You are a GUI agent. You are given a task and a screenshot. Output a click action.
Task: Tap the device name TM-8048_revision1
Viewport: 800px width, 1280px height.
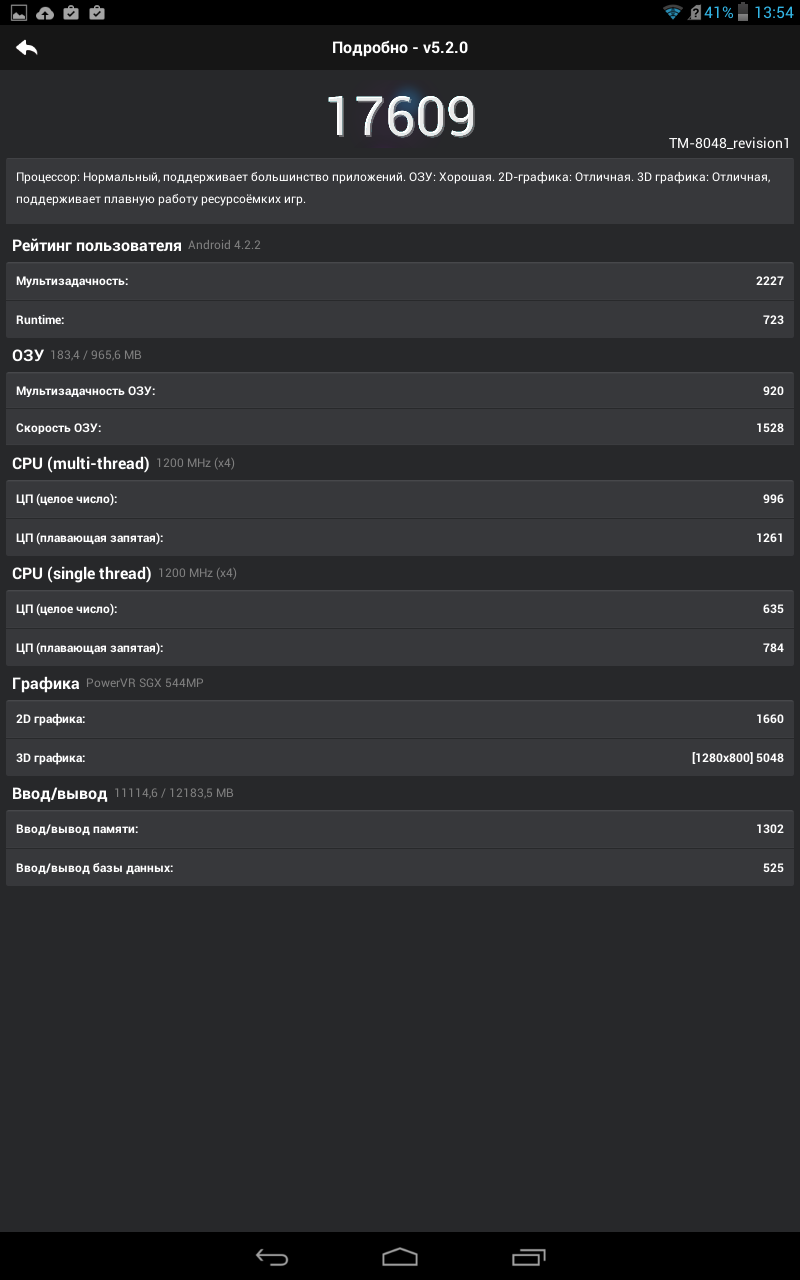point(729,144)
